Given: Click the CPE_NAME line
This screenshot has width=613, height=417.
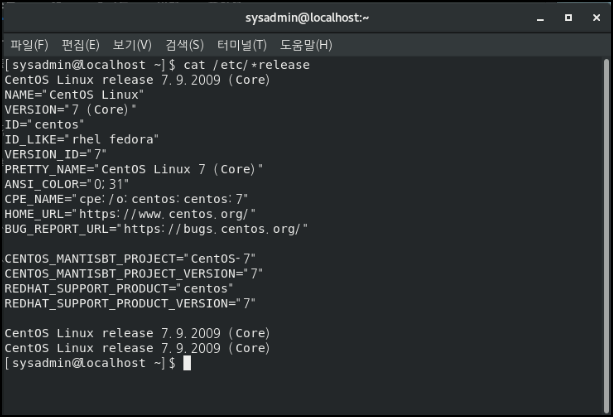Looking at the screenshot, I should (126, 199).
